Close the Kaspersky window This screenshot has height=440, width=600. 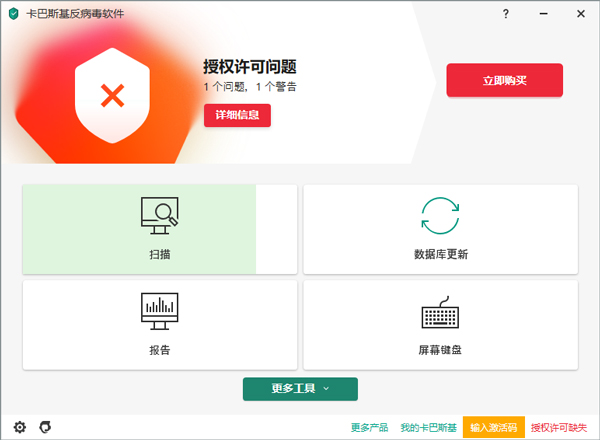point(580,14)
